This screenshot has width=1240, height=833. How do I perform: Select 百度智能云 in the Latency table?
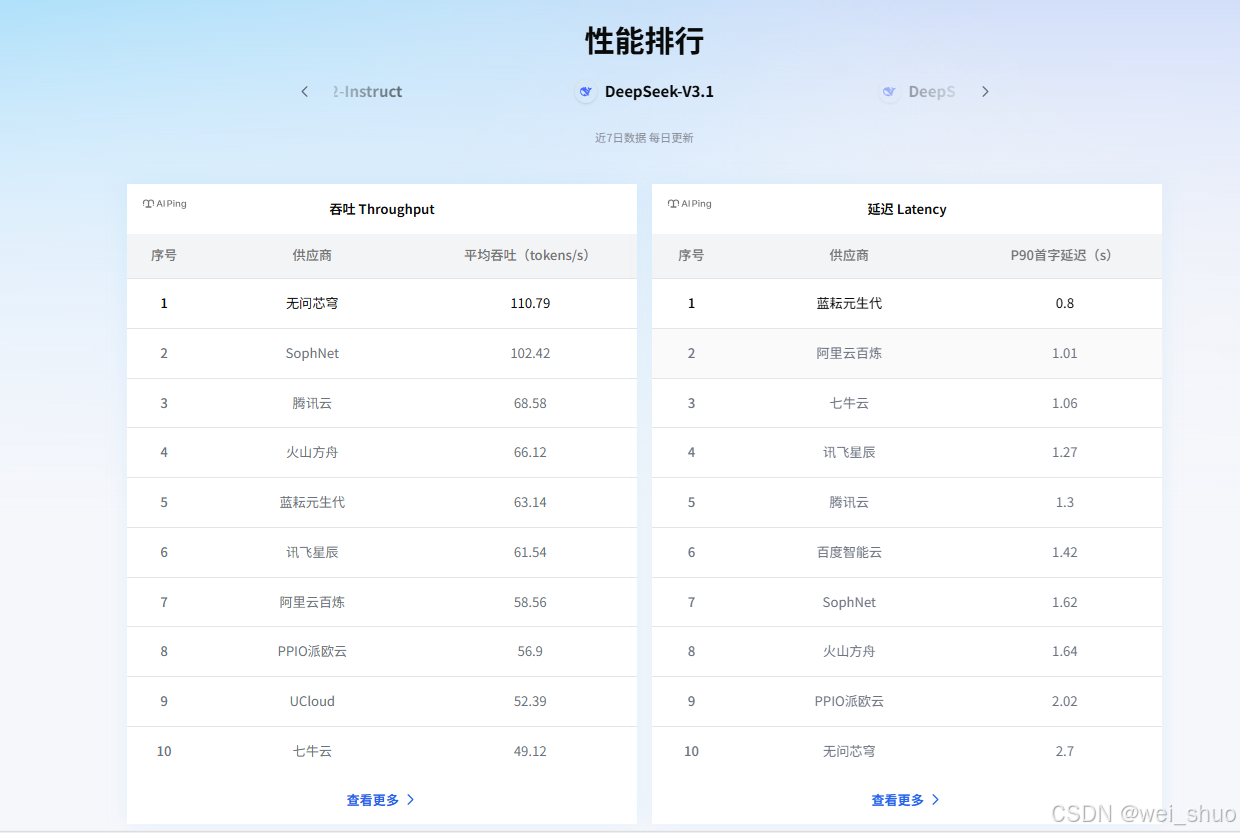[849, 552]
